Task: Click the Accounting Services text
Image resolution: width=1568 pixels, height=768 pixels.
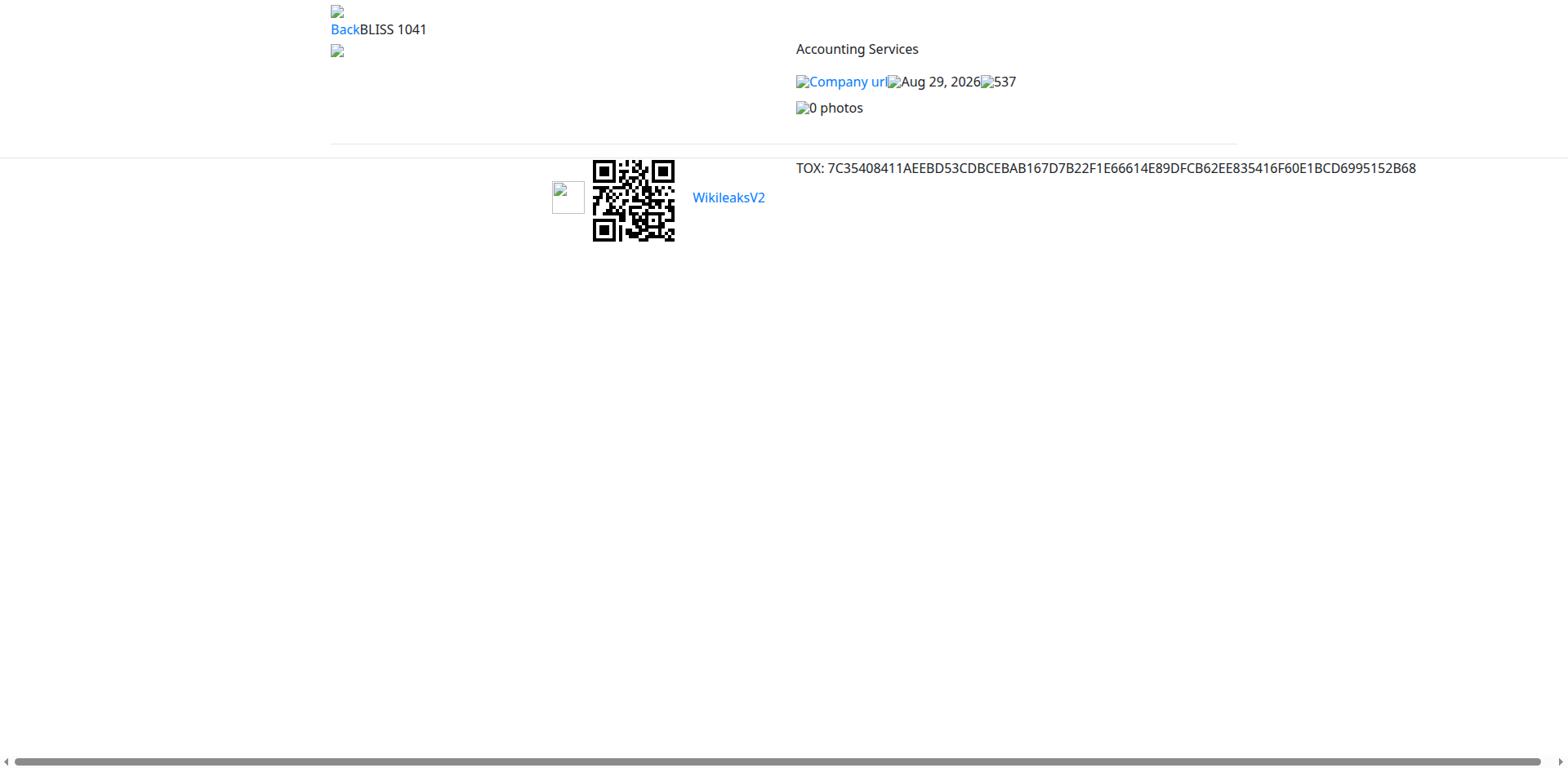Action: (857, 49)
